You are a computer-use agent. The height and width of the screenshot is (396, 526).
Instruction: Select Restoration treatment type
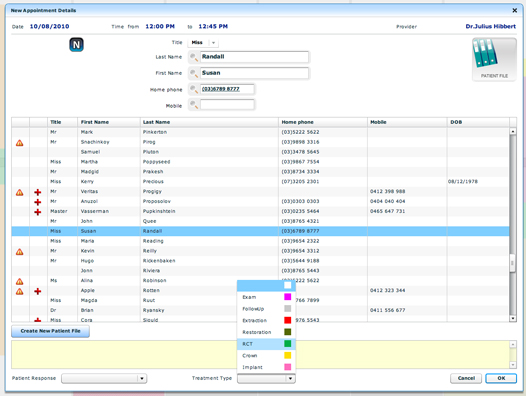pyautogui.click(x=266, y=332)
